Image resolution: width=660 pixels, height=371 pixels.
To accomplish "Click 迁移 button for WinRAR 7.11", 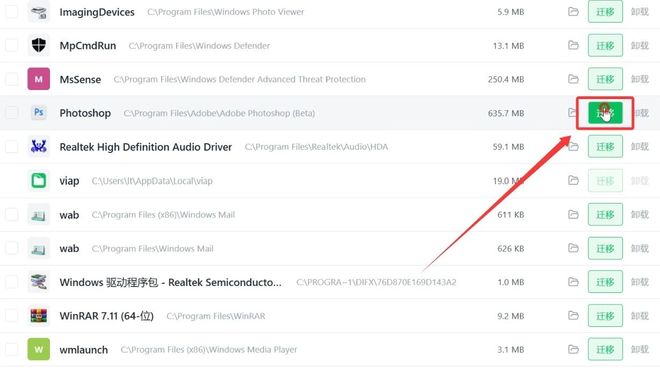I will coord(605,315).
